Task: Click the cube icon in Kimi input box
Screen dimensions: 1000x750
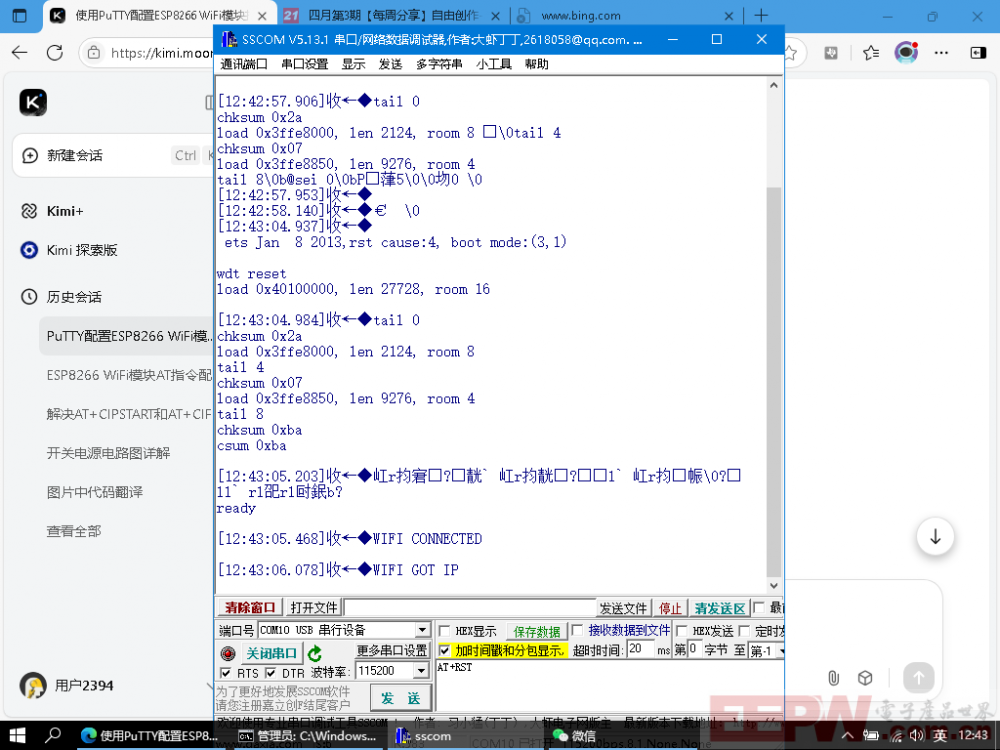Action: point(865,677)
